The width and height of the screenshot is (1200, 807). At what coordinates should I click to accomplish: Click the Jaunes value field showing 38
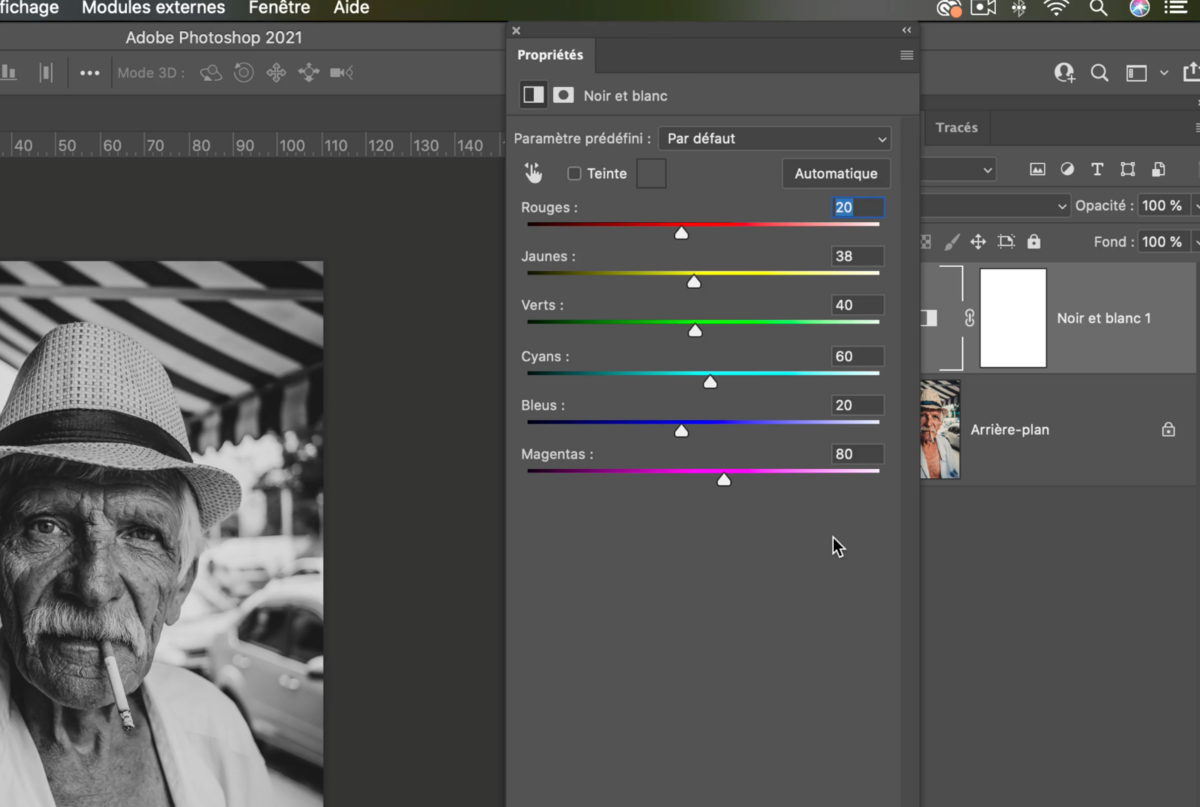pos(857,256)
